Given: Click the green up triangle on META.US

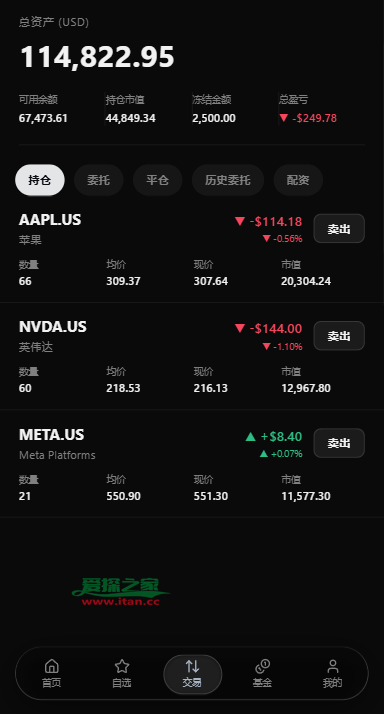Looking at the screenshot, I should click(x=250, y=437).
